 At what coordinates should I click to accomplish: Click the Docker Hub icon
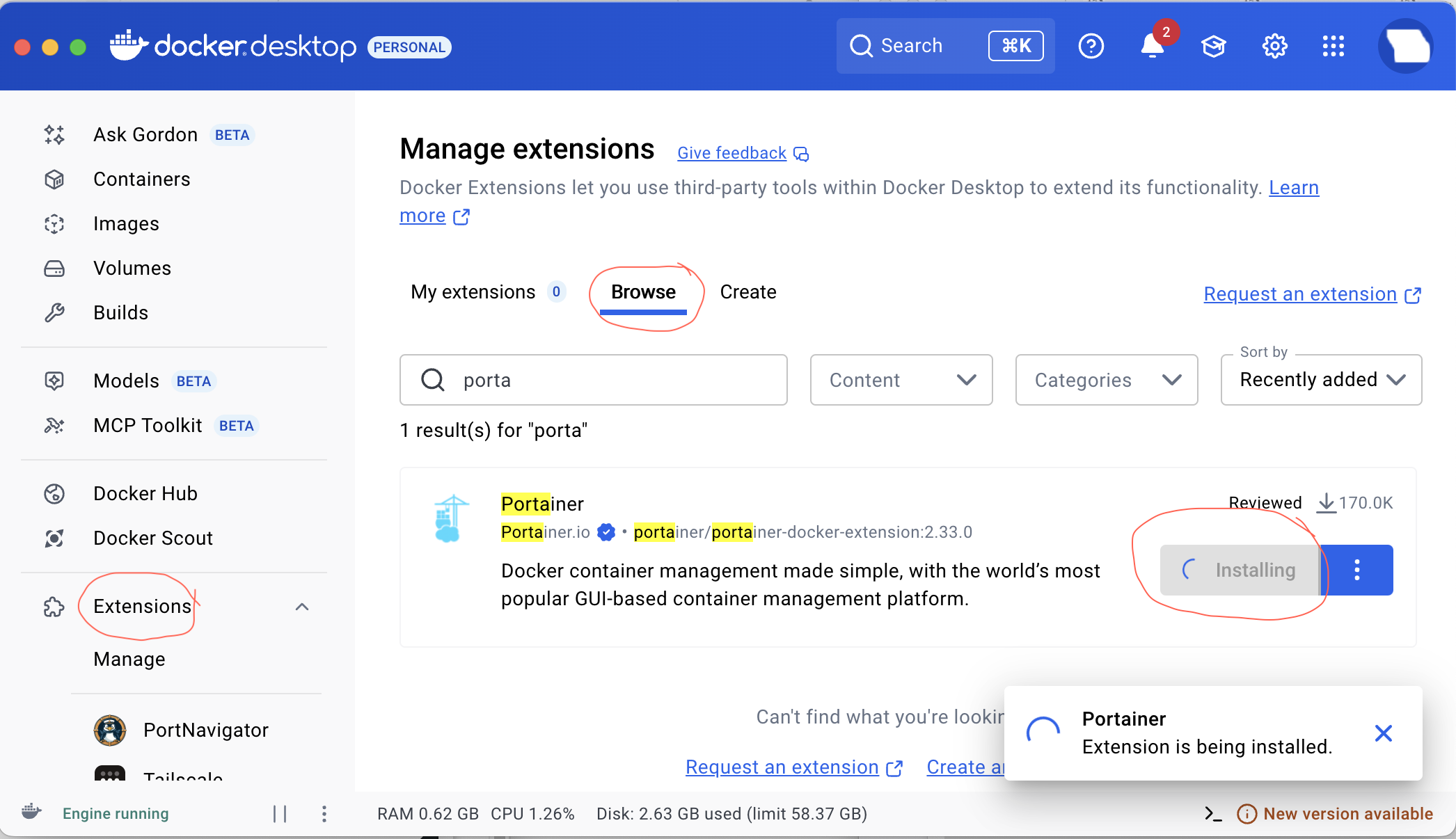(x=54, y=493)
